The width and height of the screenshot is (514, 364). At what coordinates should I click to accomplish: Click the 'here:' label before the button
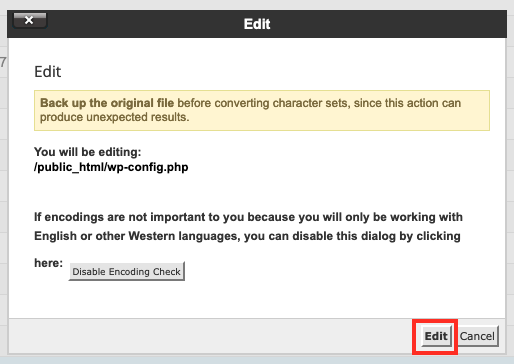click(48, 263)
